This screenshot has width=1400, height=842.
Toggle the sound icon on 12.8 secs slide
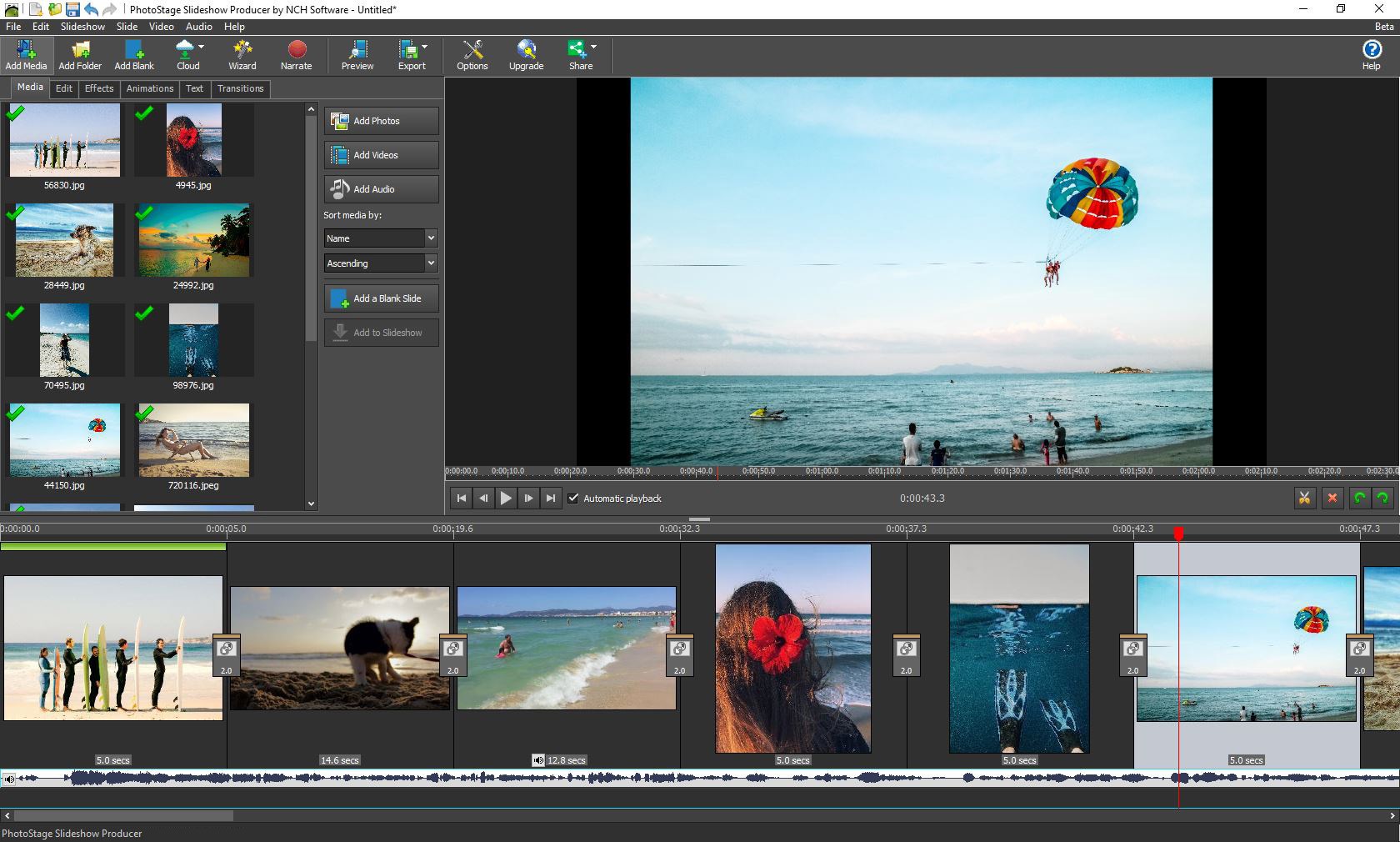pos(538,760)
